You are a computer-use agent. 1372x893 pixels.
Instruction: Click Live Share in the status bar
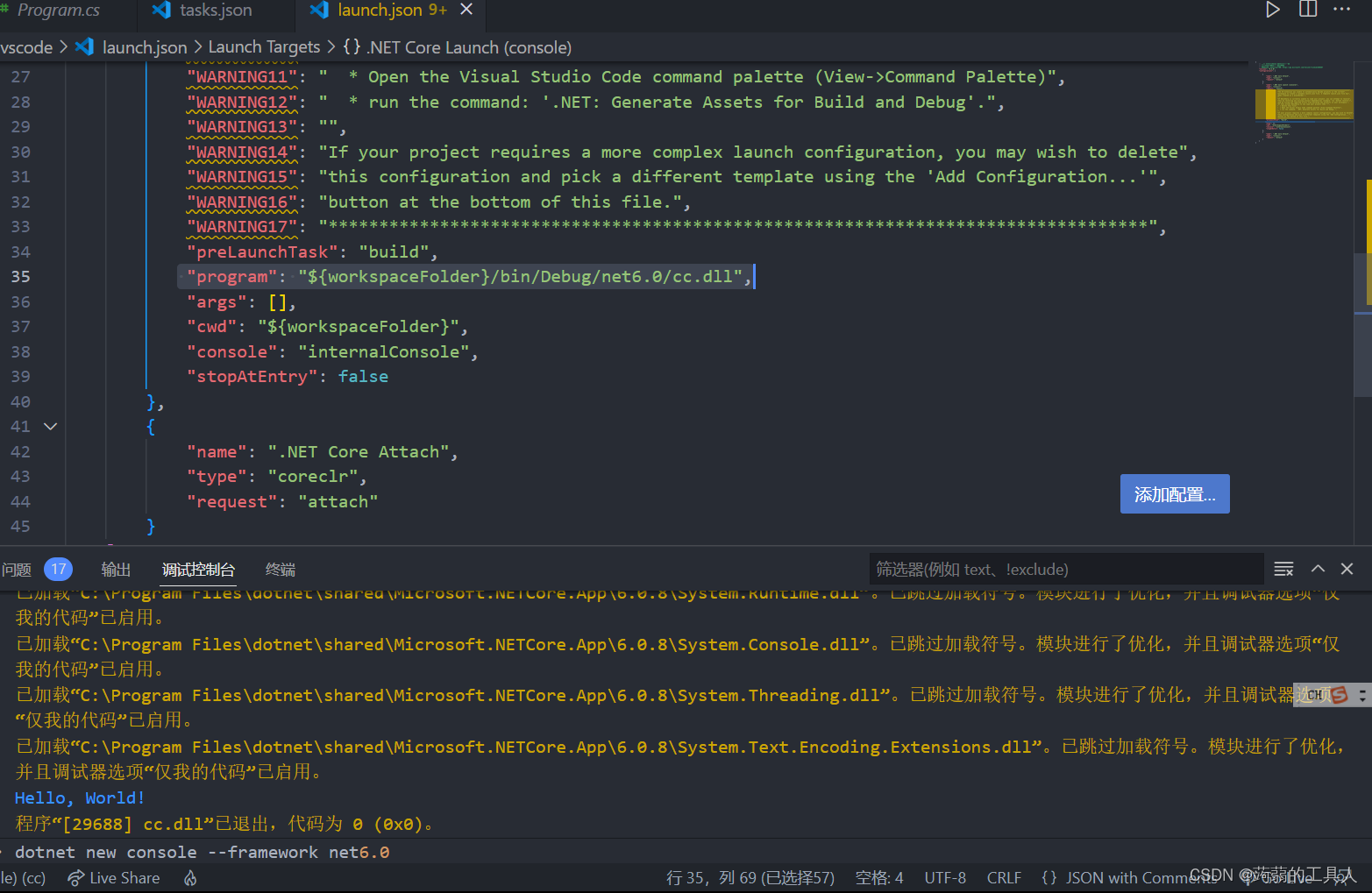(x=115, y=878)
